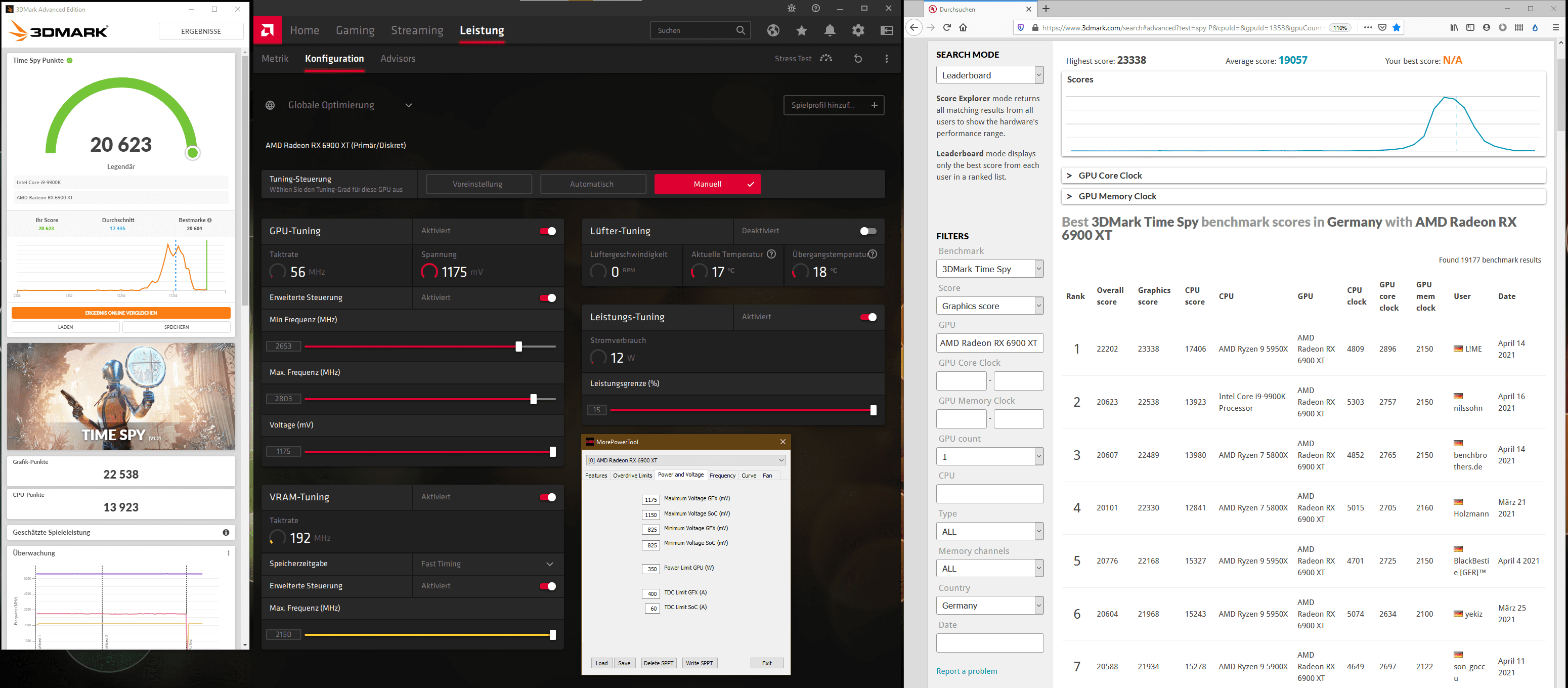
Task: Go back in Firefox browser
Action: [x=913, y=27]
